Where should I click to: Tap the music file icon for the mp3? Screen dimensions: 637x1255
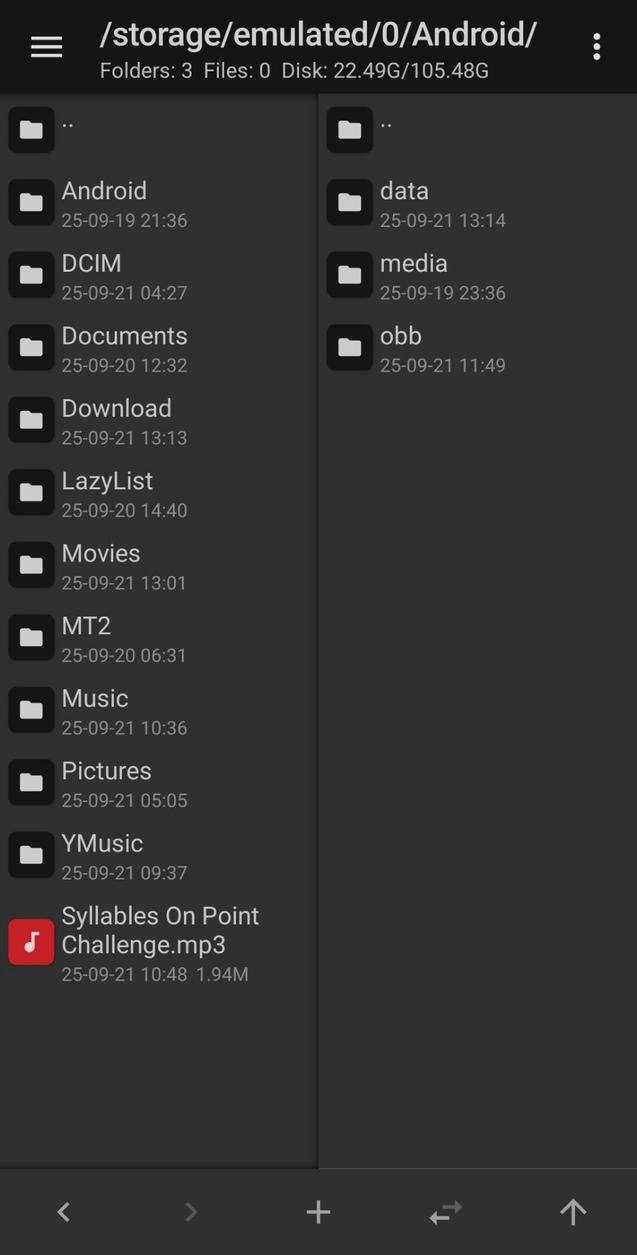pyautogui.click(x=30, y=941)
